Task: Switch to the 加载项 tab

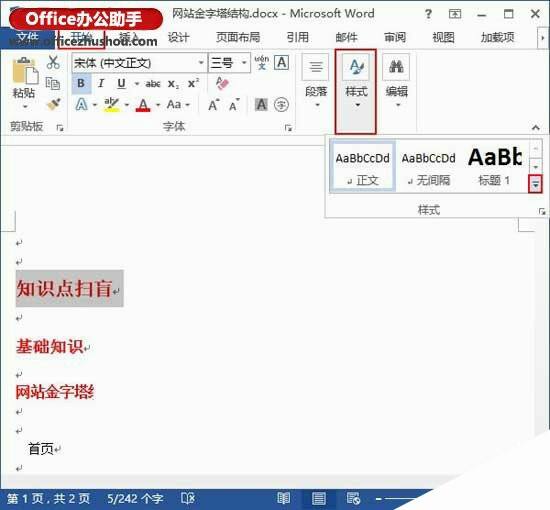Action: (497, 37)
